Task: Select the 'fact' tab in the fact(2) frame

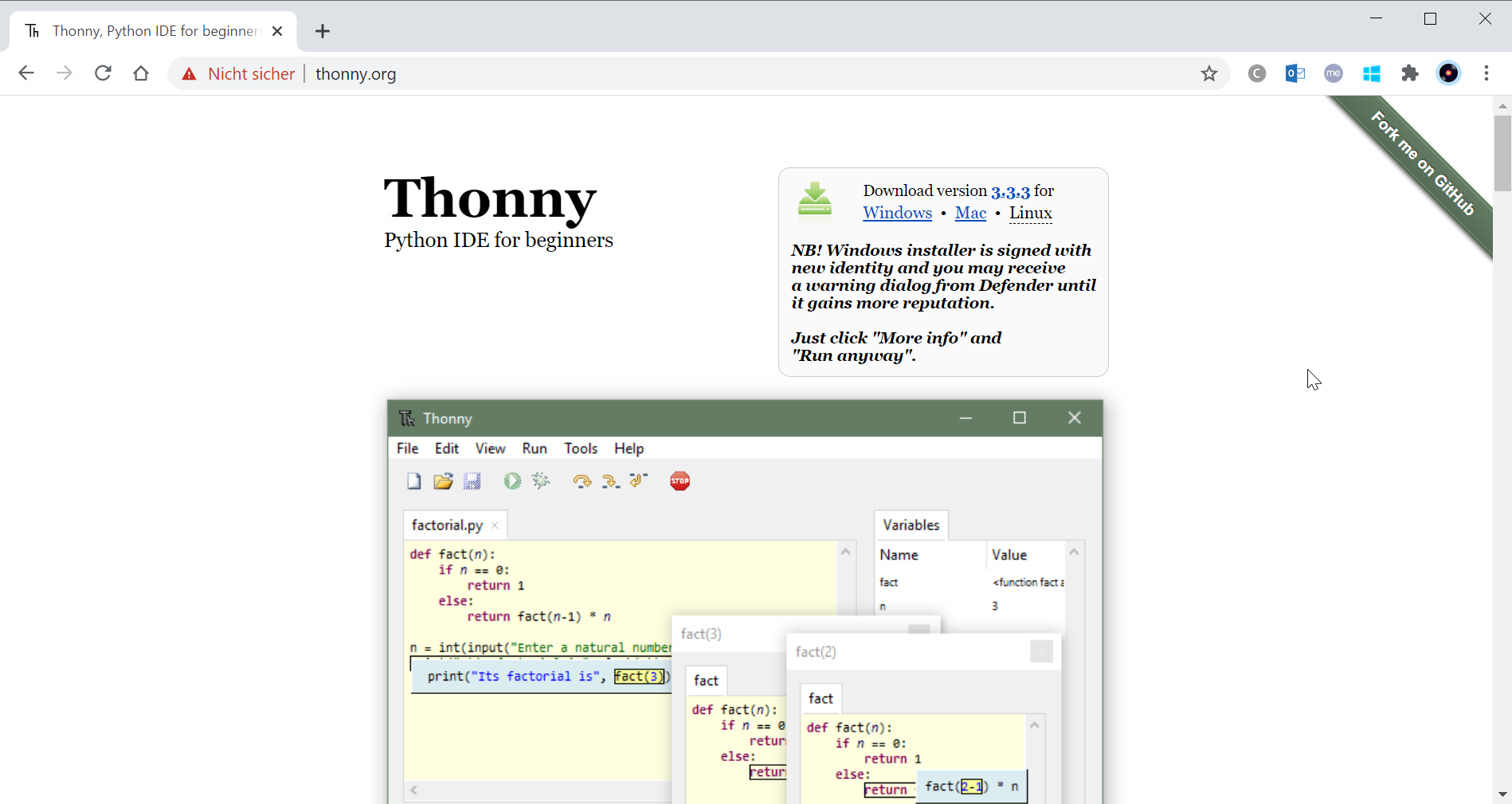Action: 821,699
